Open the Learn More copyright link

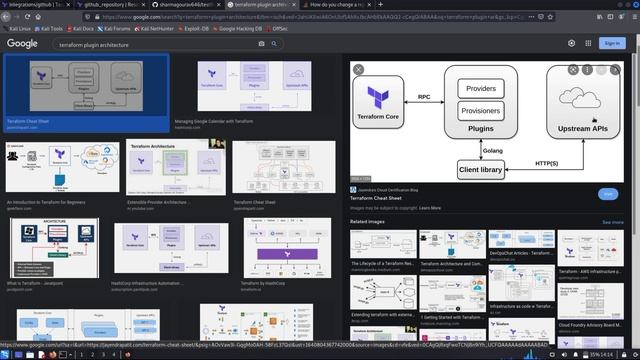[430, 208]
